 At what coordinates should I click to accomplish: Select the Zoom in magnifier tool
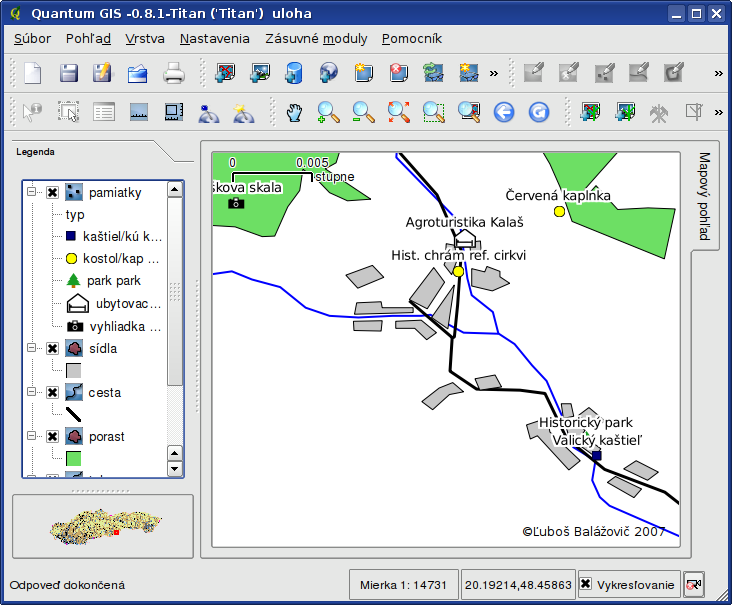click(x=328, y=112)
